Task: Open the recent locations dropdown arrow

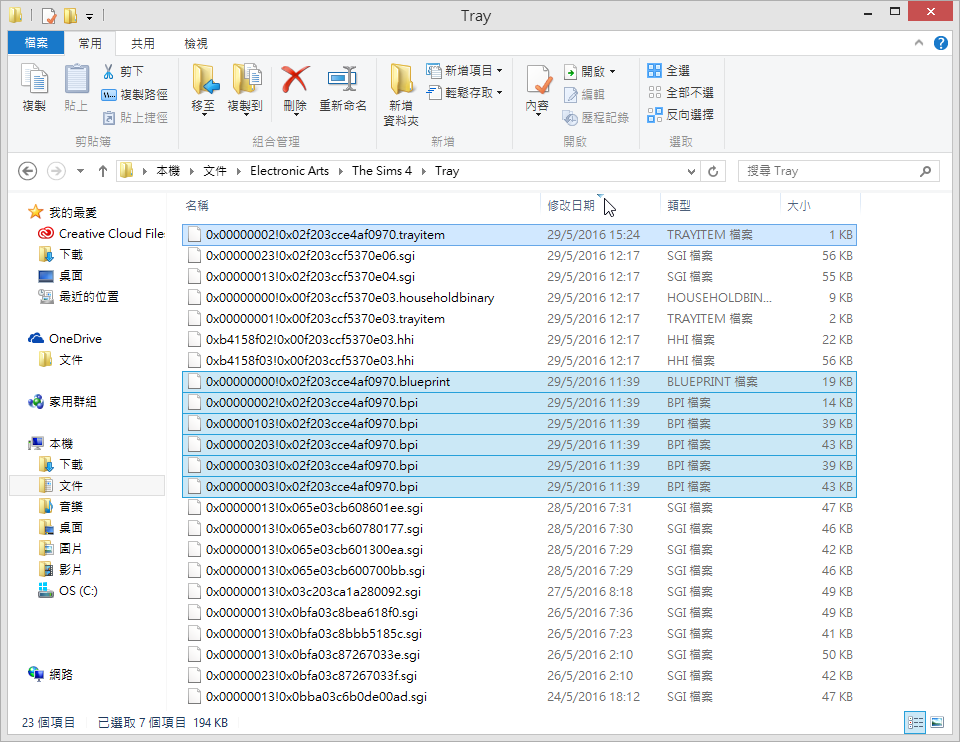Action: [x=80, y=171]
